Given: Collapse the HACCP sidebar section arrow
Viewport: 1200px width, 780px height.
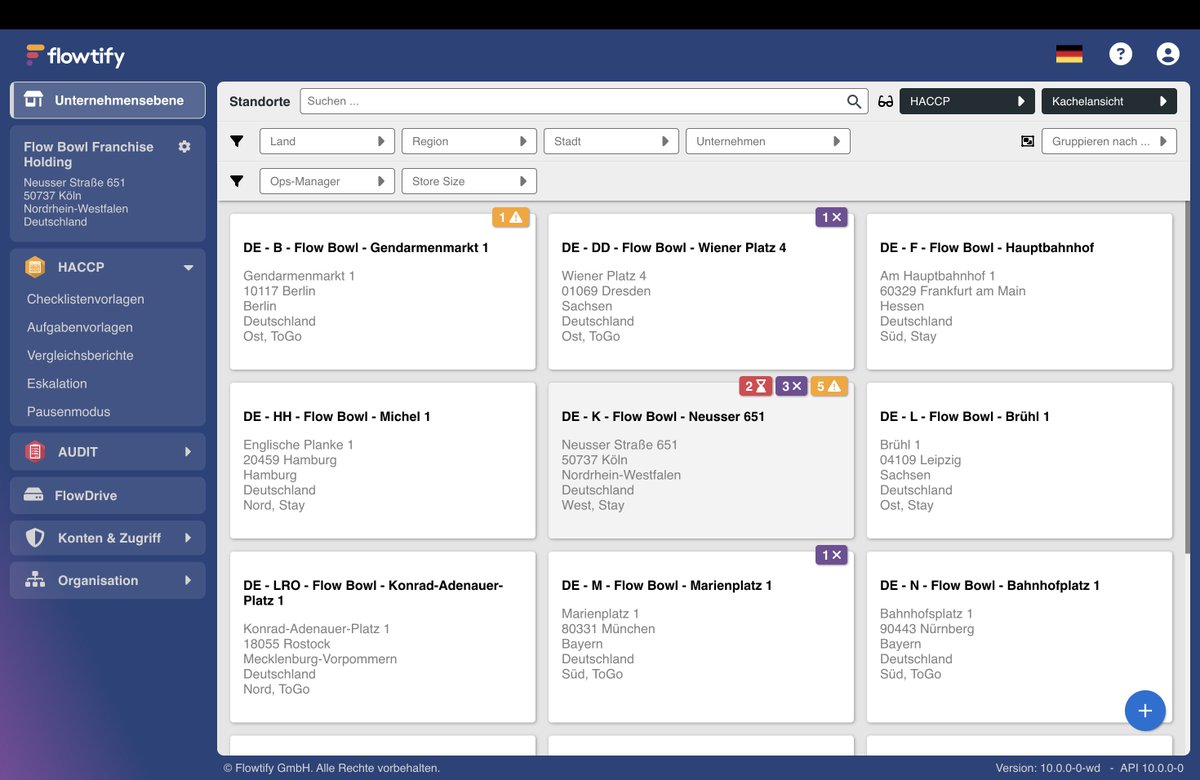Looking at the screenshot, I should click(x=188, y=267).
